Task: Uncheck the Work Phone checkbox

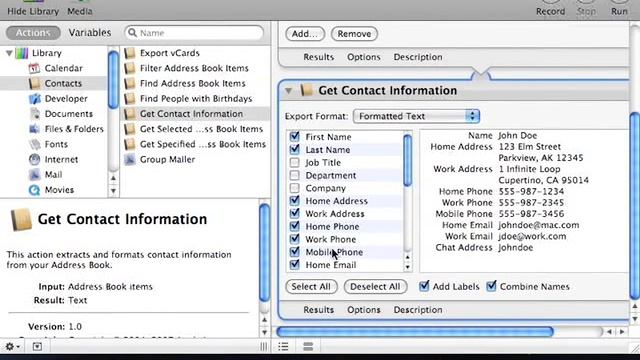Action: (294, 239)
